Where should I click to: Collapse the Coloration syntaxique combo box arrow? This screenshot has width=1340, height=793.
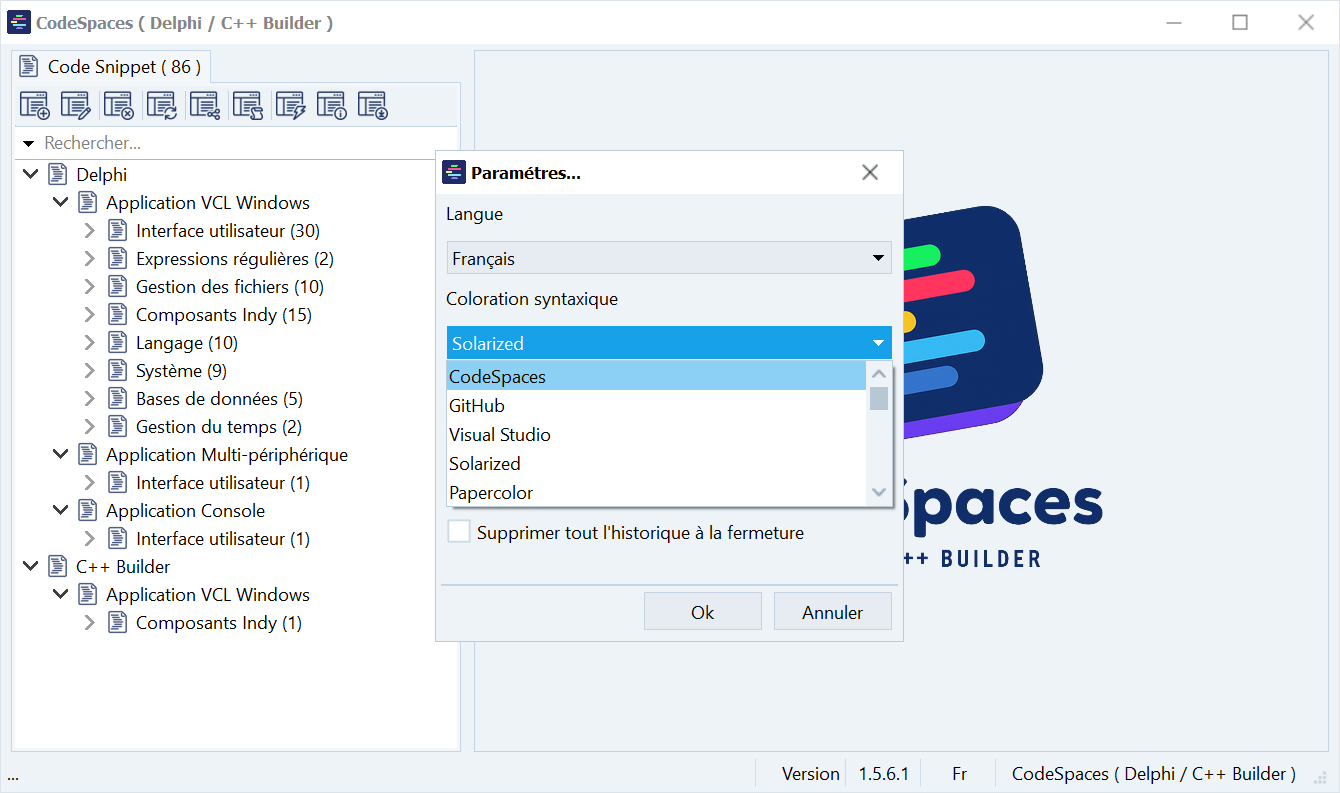[x=878, y=343]
